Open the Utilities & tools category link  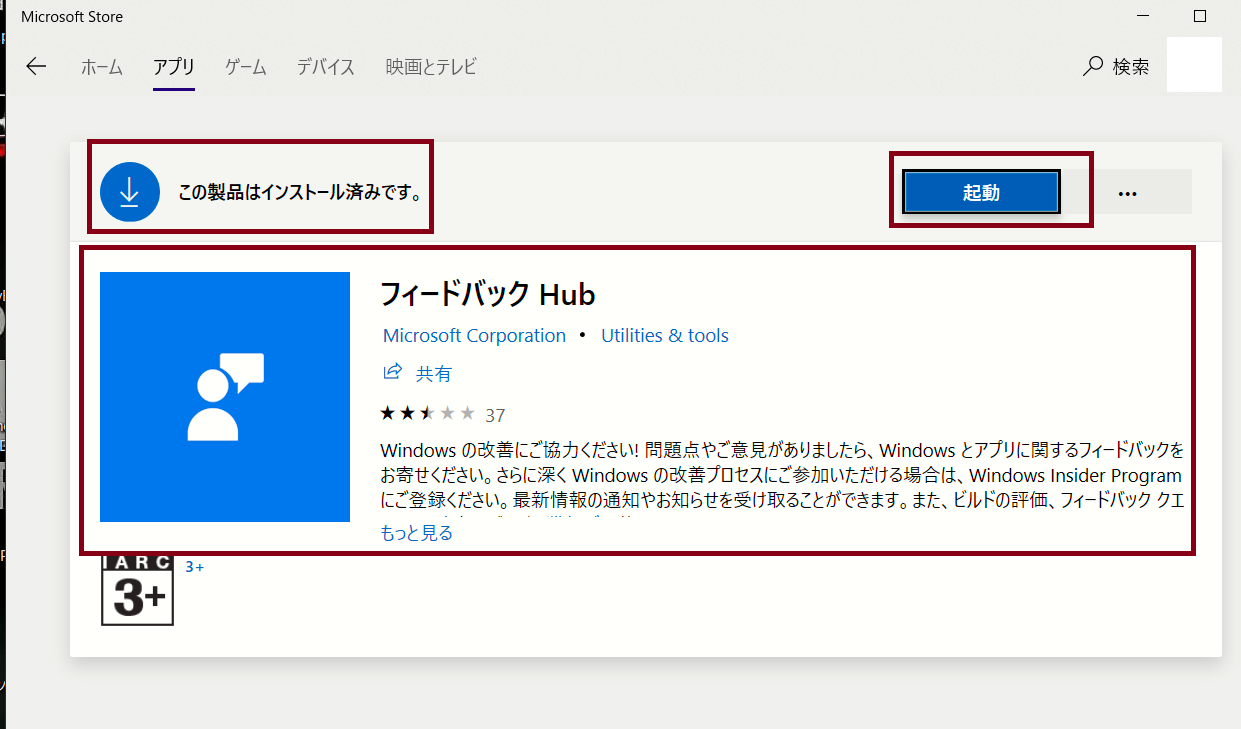coord(665,336)
